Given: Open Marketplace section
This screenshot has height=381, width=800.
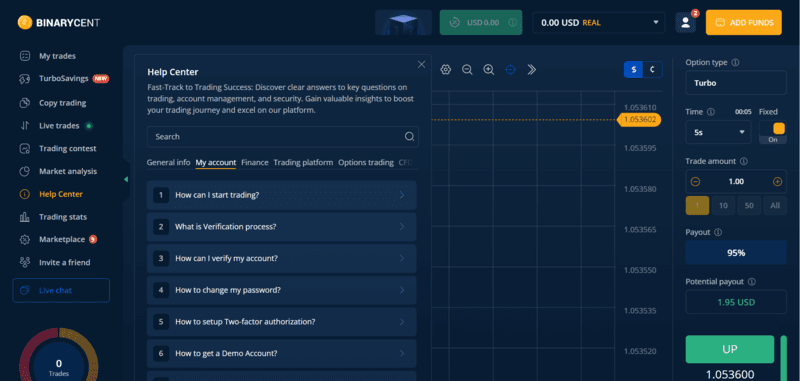Looking at the screenshot, I should [58, 240].
